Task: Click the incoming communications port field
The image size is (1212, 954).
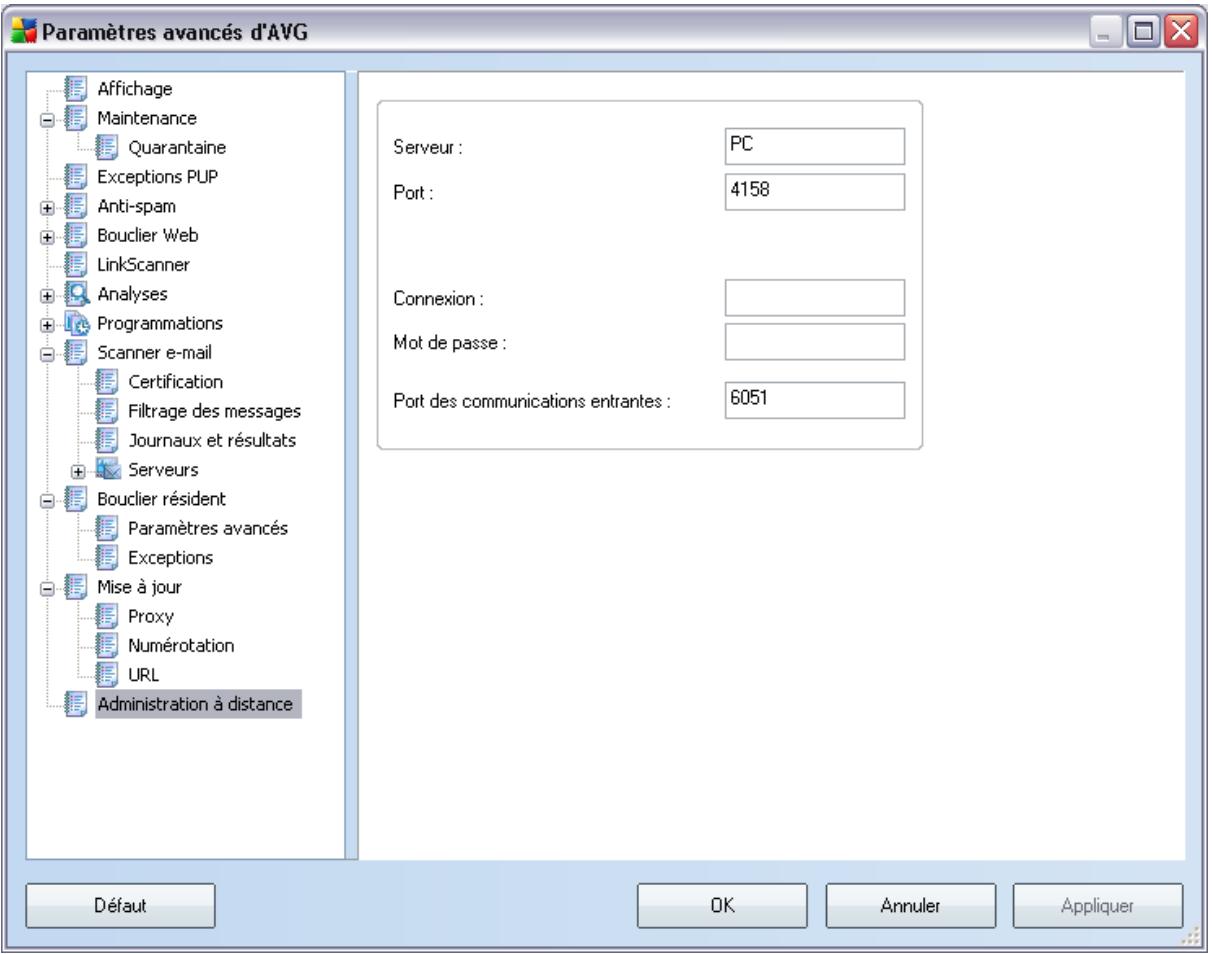Action: (x=815, y=399)
